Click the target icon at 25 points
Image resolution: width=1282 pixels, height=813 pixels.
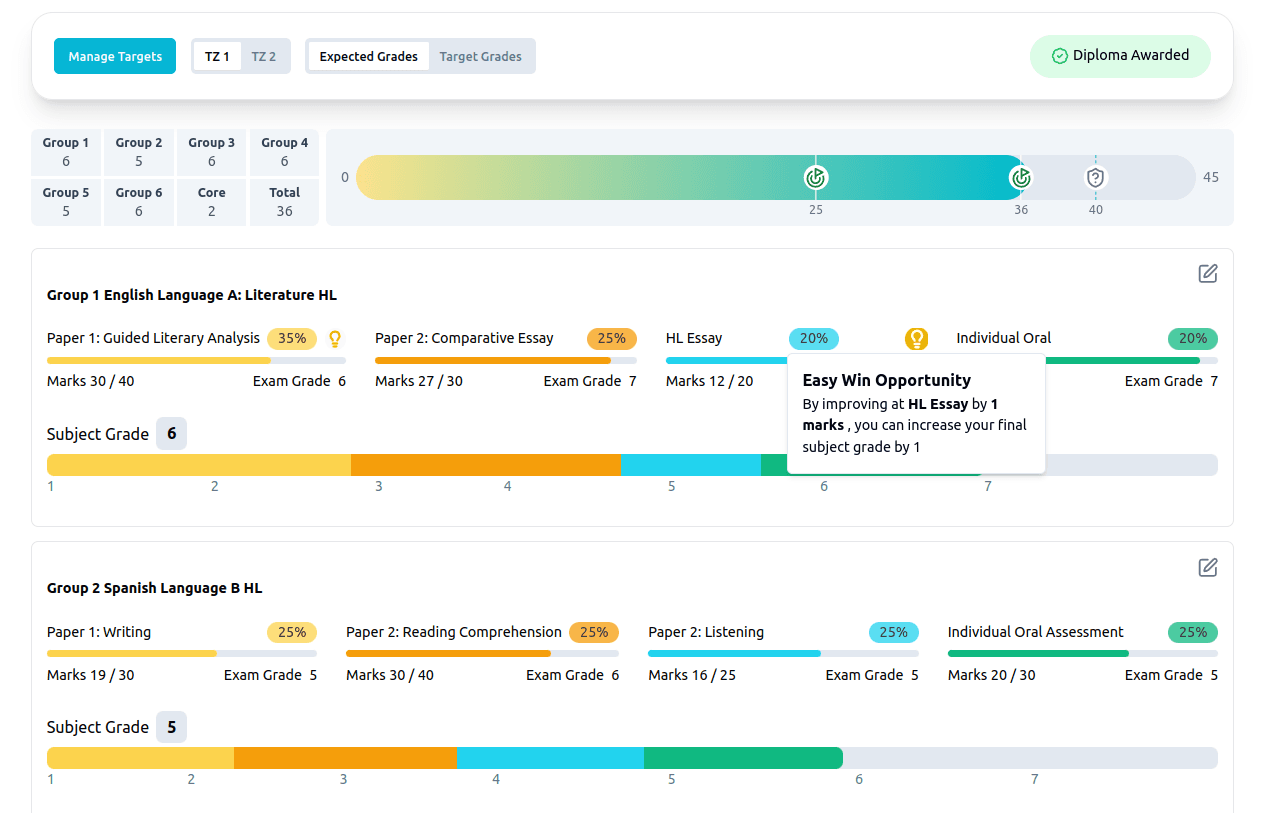[816, 178]
